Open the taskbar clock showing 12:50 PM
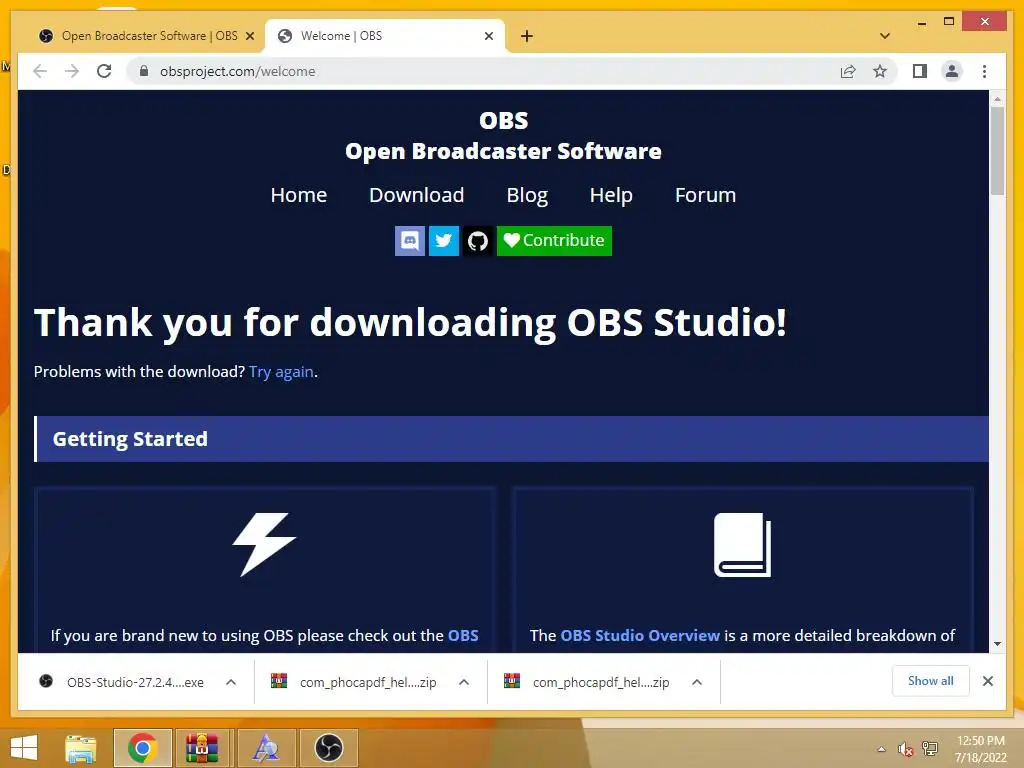The image size is (1024, 768). (980, 748)
